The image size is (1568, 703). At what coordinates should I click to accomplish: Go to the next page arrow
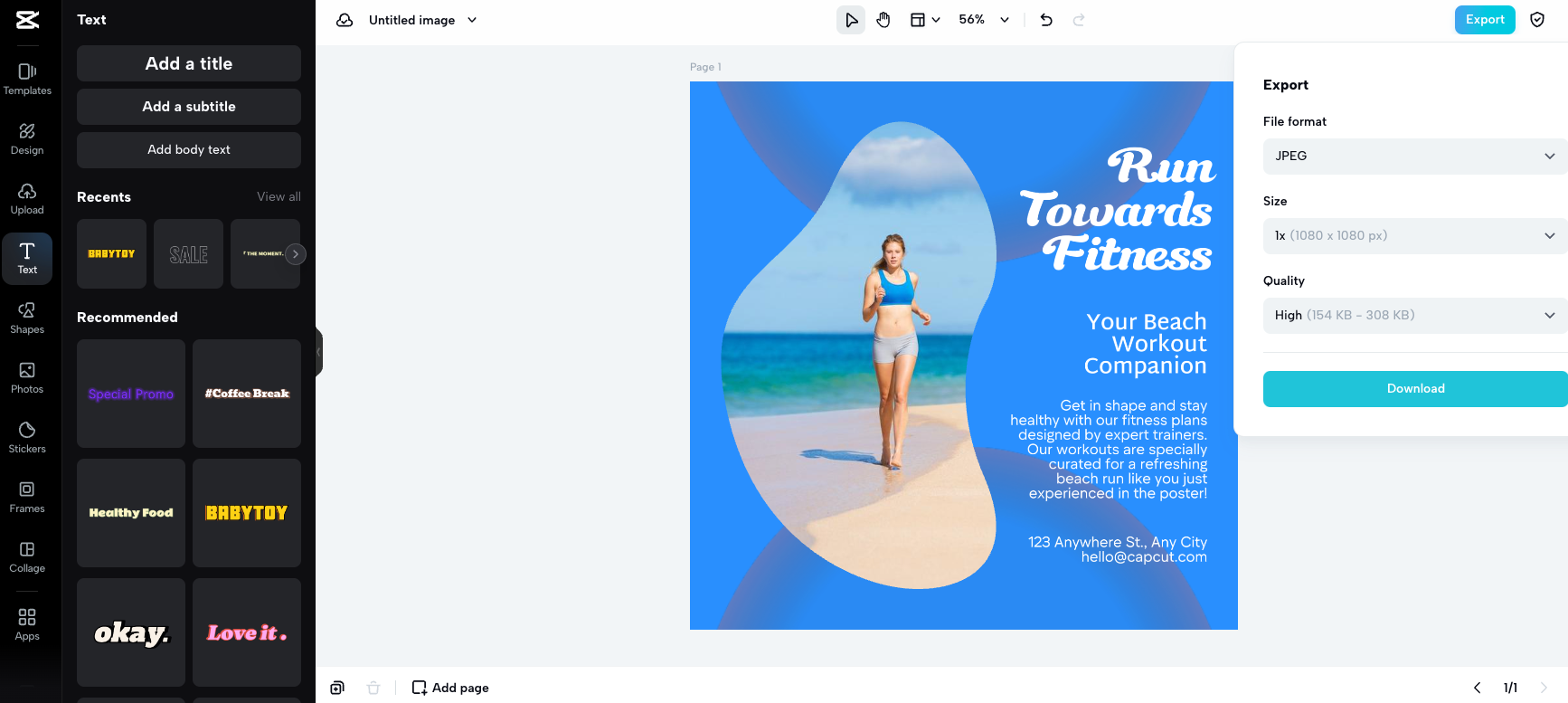click(x=1544, y=688)
